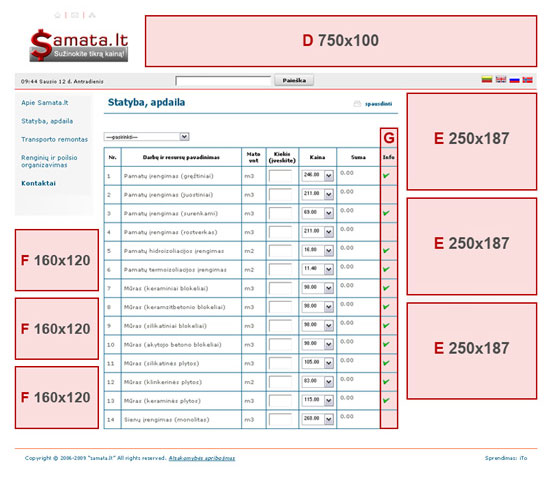Open price dropdown 246.00 in row 1
Viewport: 550px width, 487px height.
coord(317,175)
